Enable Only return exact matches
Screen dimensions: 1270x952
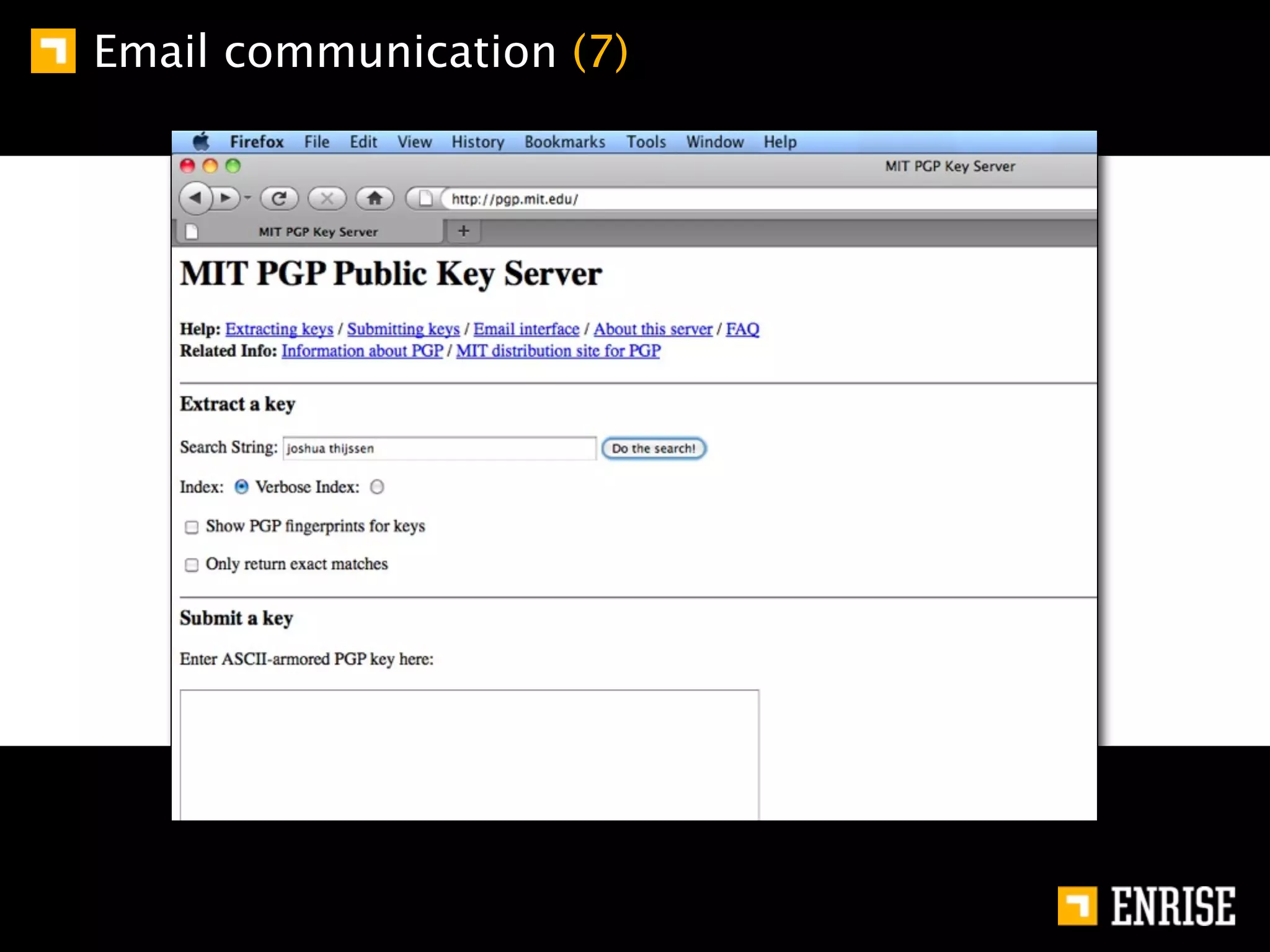(x=192, y=565)
